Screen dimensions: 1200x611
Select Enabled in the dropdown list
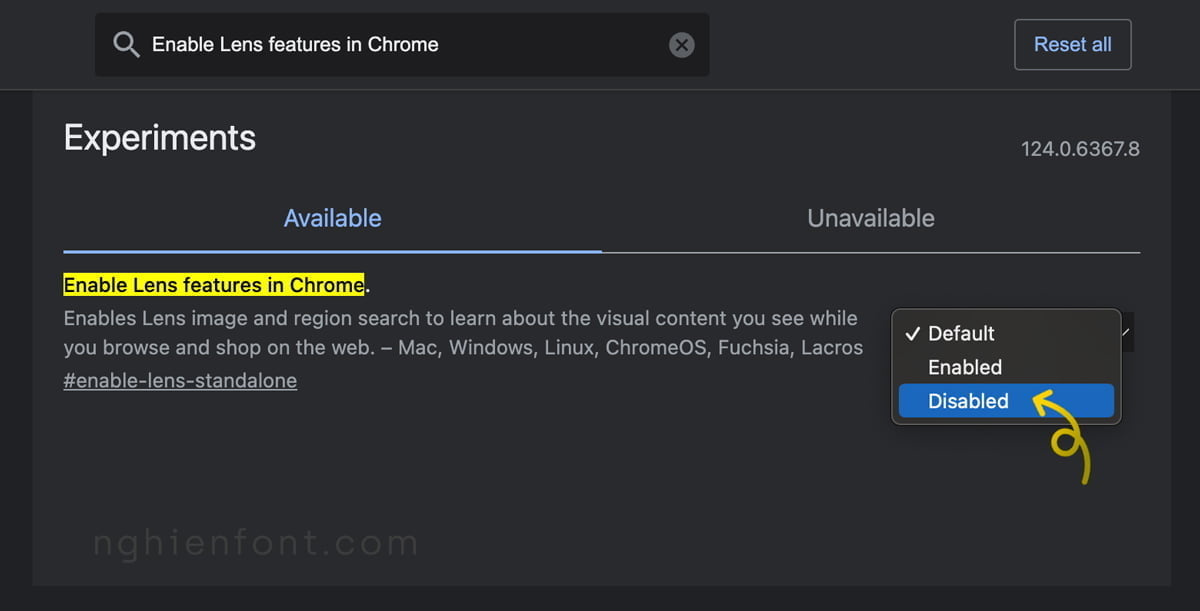point(1006,367)
